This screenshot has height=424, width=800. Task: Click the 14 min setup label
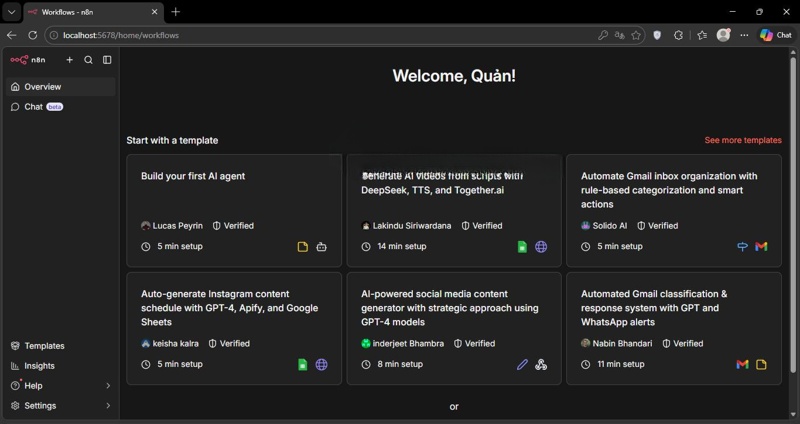point(402,246)
